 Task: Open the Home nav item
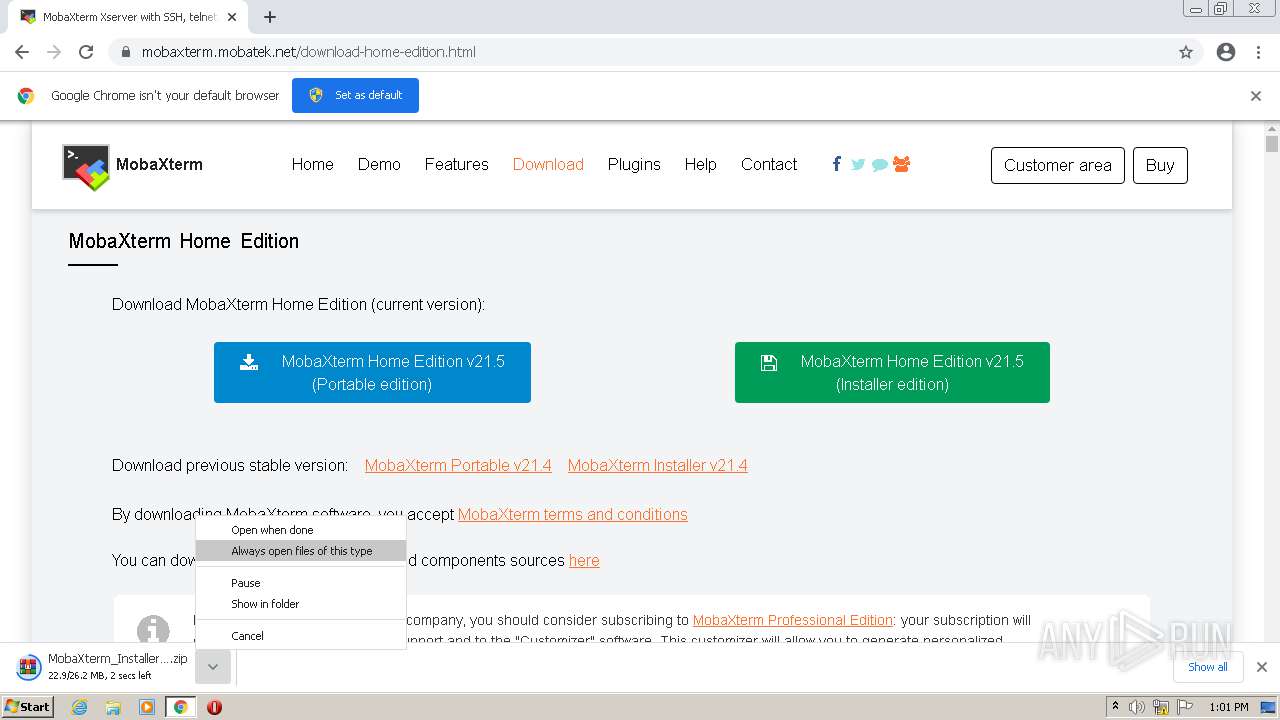(313, 164)
